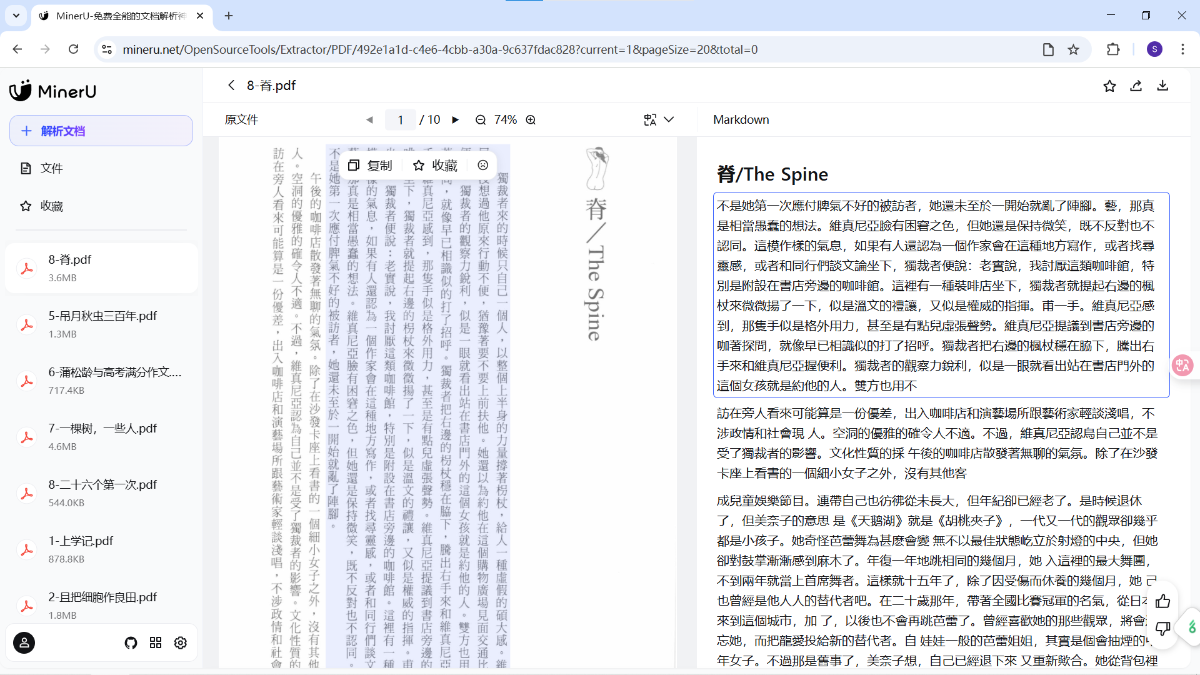Go back using the arrow beside 8-脊.pdf
1200x675 pixels.
point(232,86)
